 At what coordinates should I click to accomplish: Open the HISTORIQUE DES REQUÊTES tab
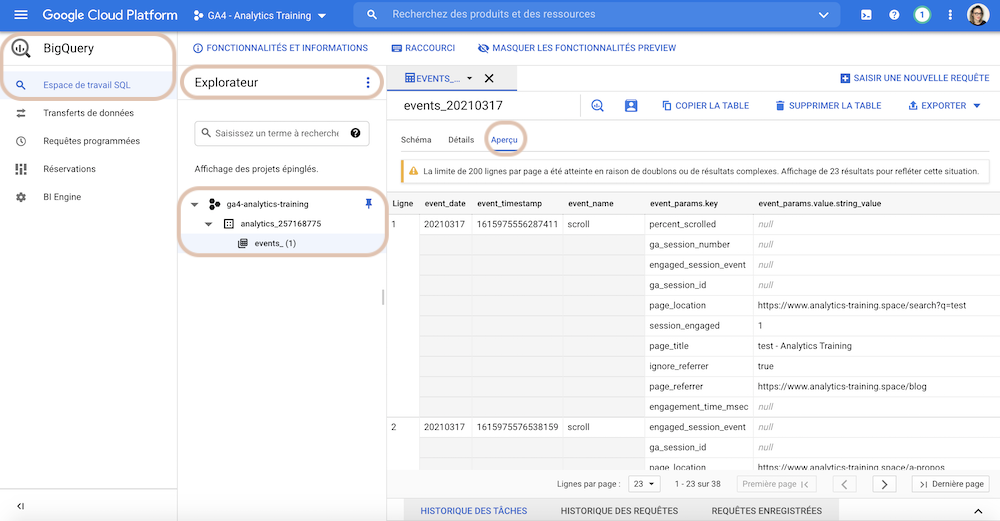[x=619, y=511]
